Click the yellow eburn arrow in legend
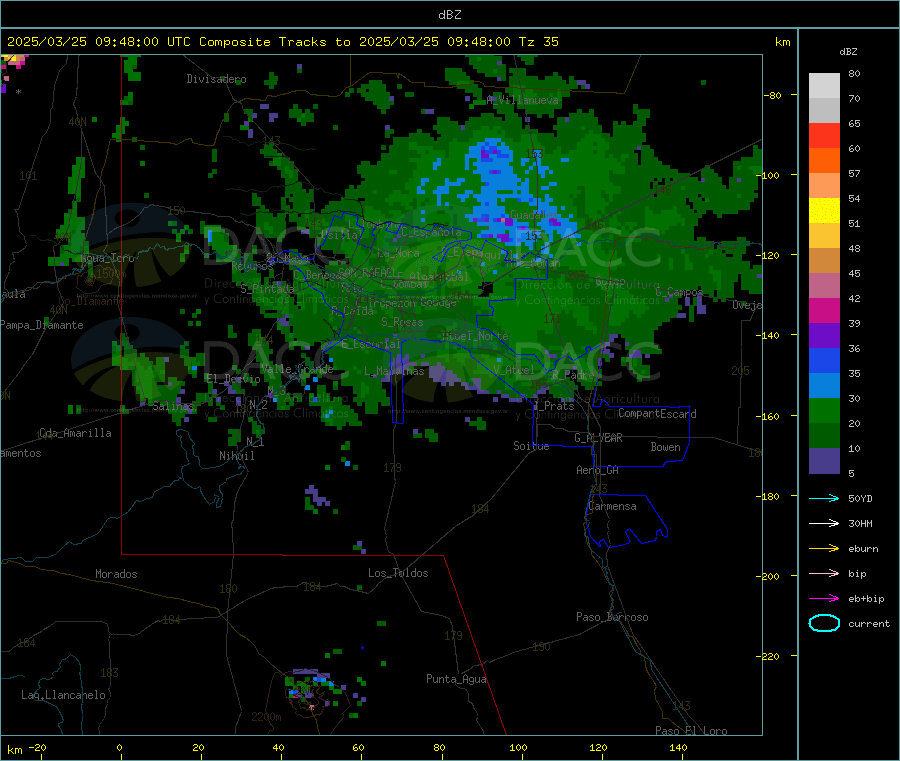Screen dimensions: 900x761 824,549
